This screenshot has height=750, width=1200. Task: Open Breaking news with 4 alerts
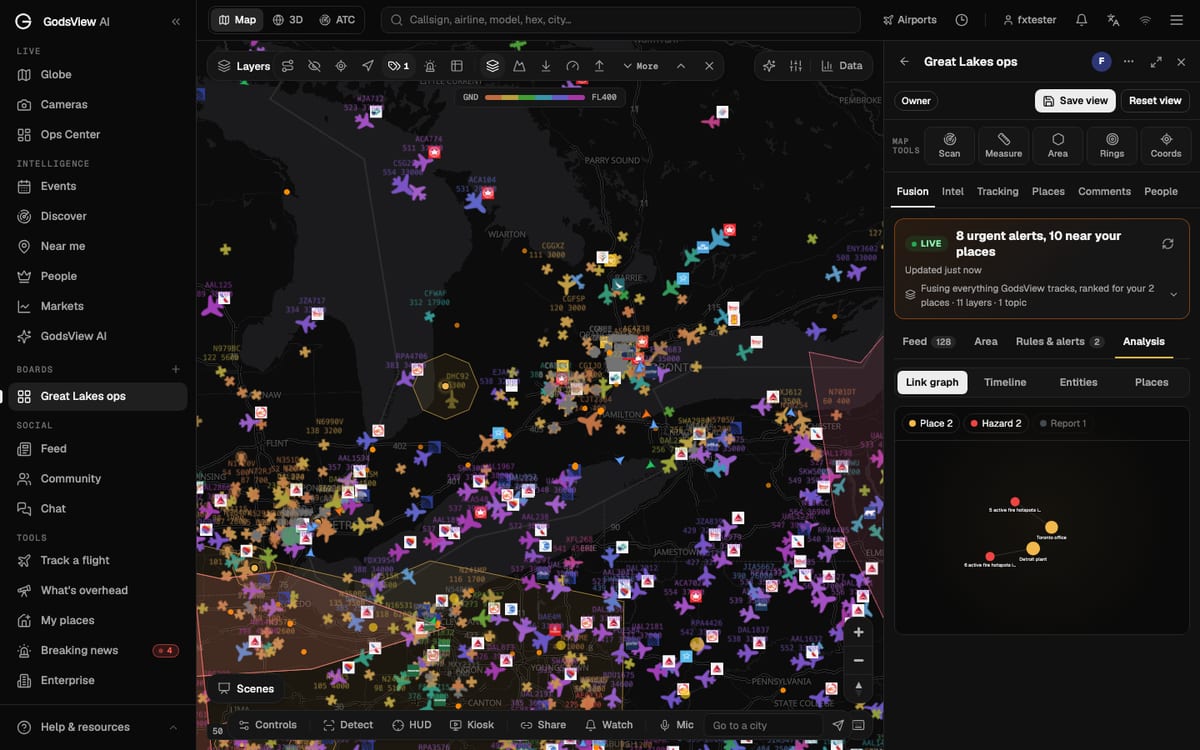[97, 650]
